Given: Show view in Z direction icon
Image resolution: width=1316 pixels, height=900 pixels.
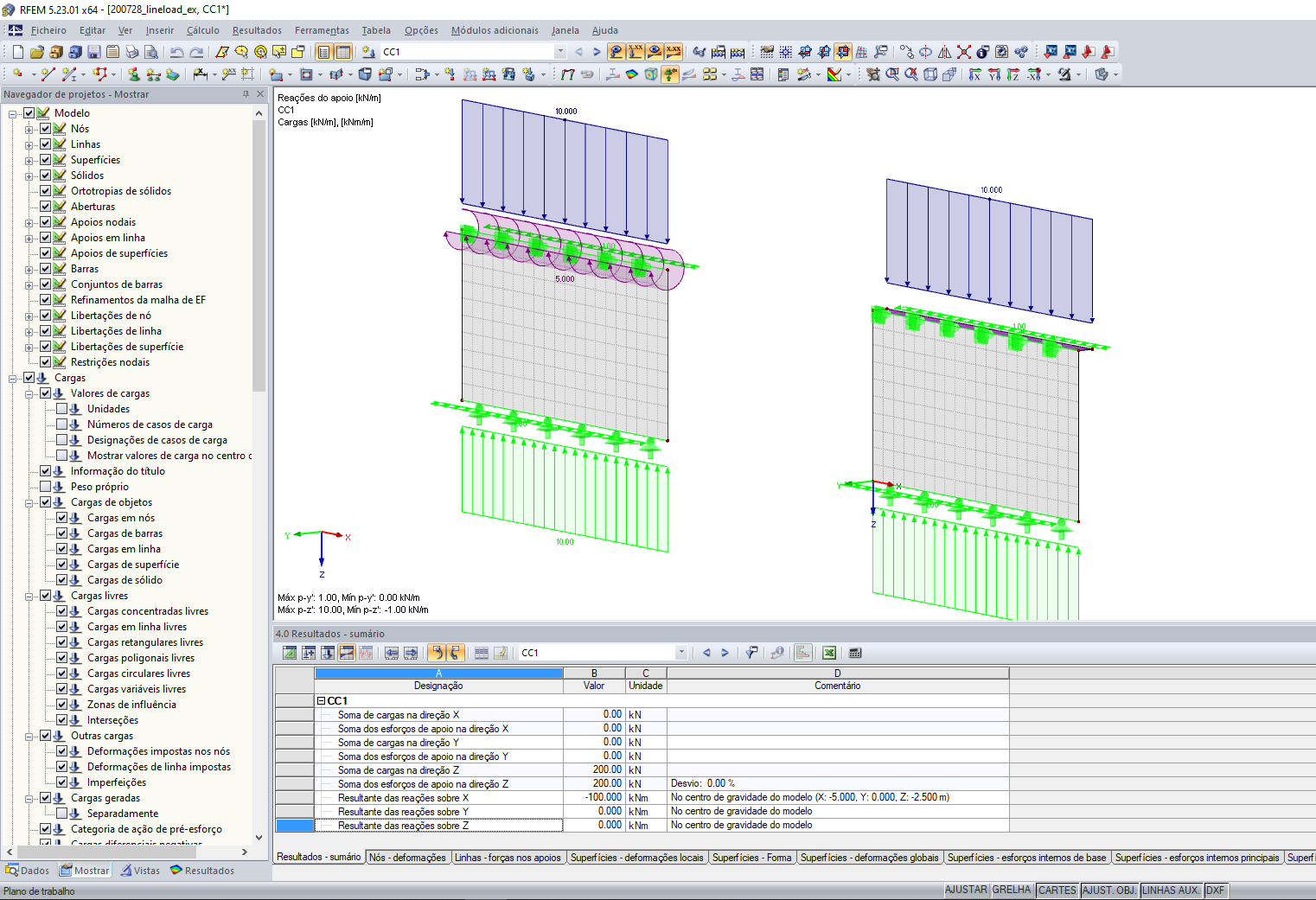Looking at the screenshot, I should click(x=1013, y=74).
